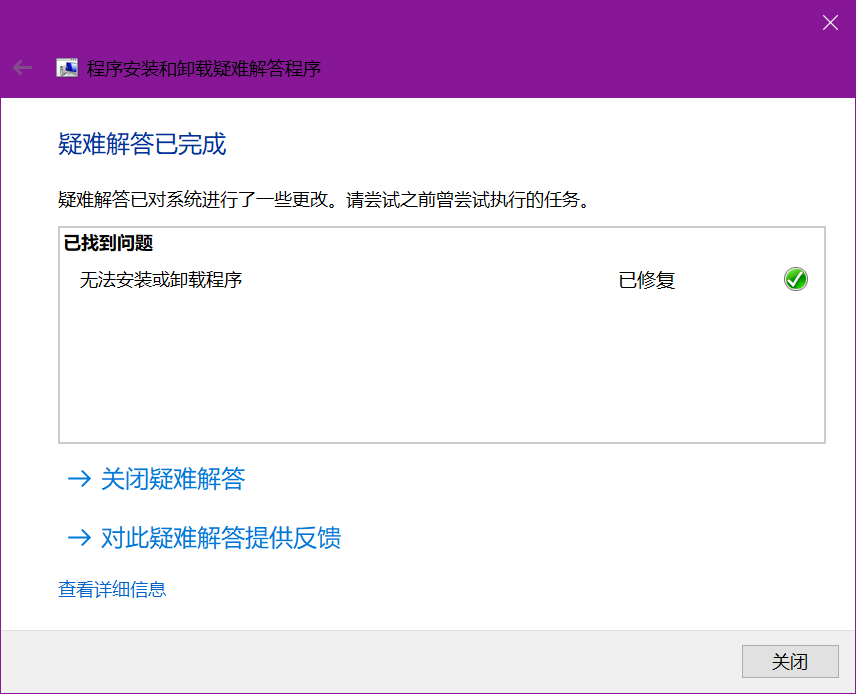Screen dimensions: 856x694
Task: Open 对此疑难解答提供反馈 to send feedback
Action: (x=221, y=538)
